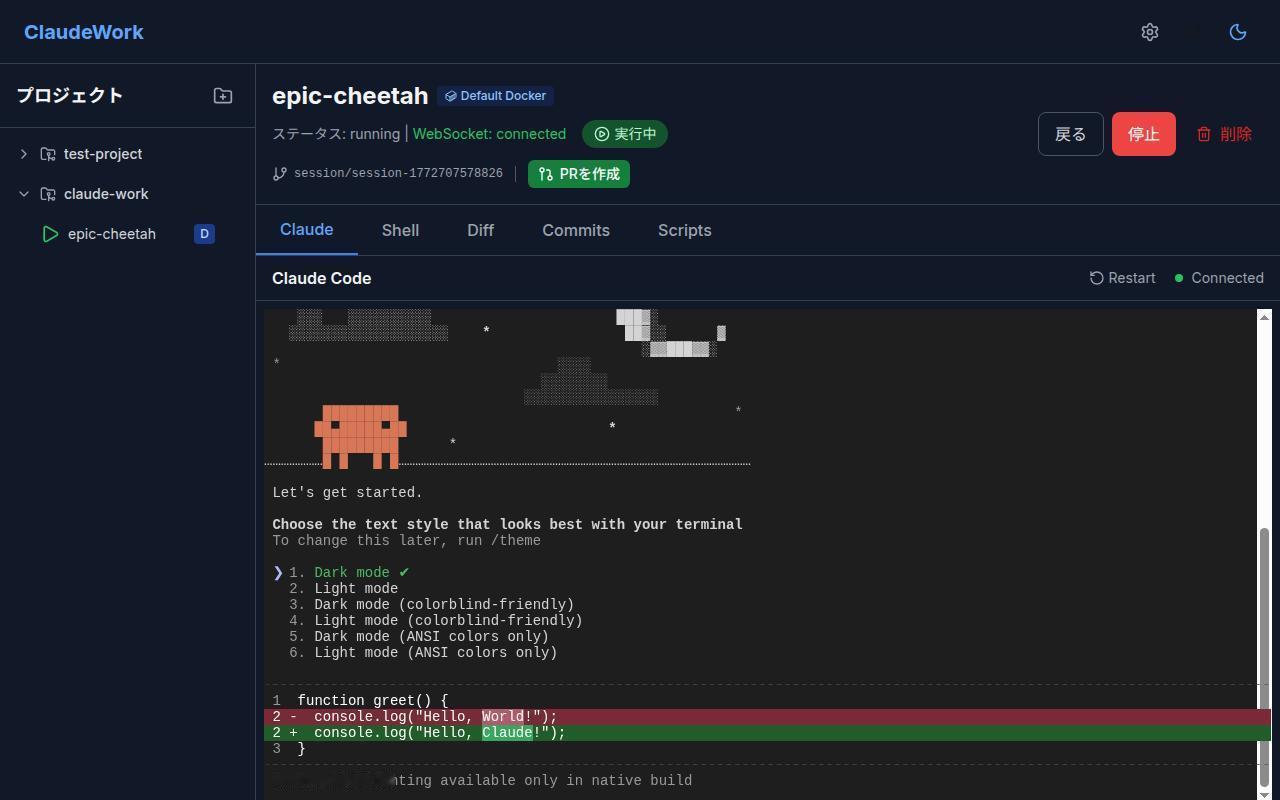This screenshot has height=800, width=1280.
Task: Select 'Dark mode (ANSI colors only)' option
Action: pos(419,637)
